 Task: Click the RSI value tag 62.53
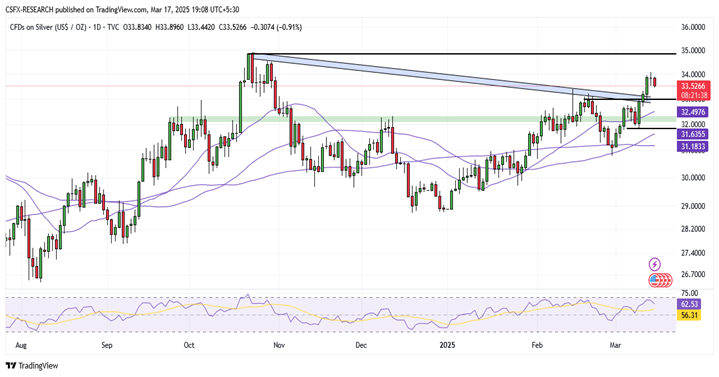(x=689, y=305)
